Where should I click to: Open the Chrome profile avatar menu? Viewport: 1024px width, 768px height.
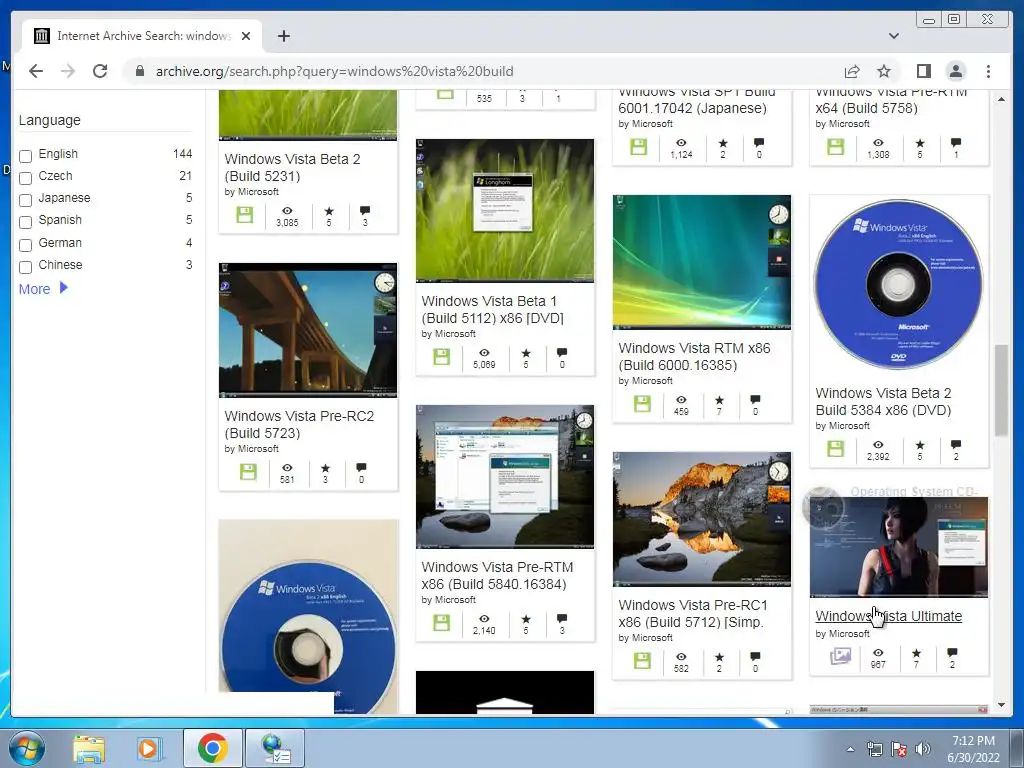pyautogui.click(x=955, y=71)
